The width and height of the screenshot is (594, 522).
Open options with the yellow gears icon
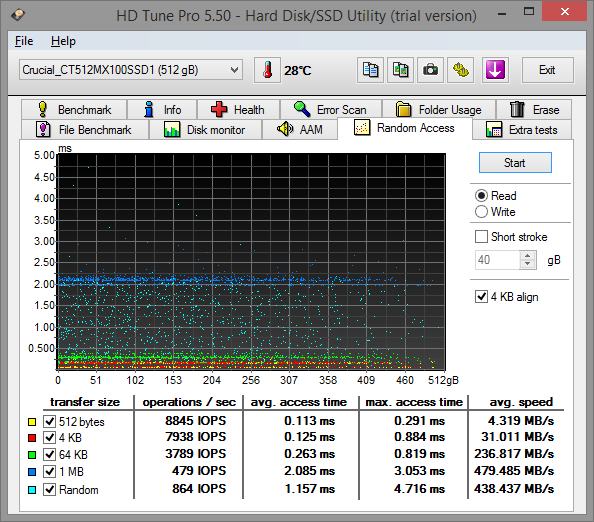click(x=461, y=70)
